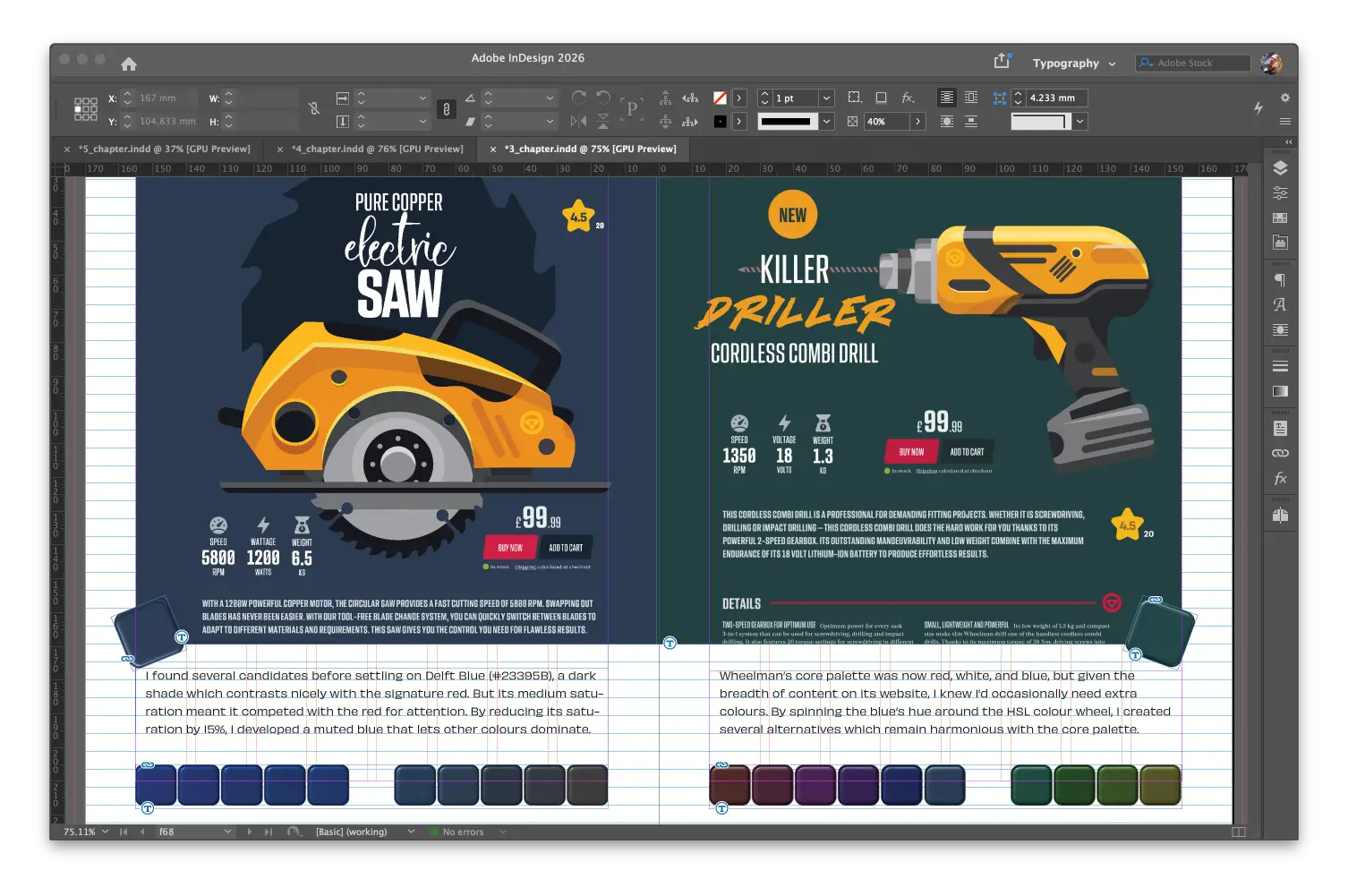Collapse panel dock double-arrow button
The width and height of the screenshot is (1348, 896).
pyautogui.click(x=1289, y=142)
